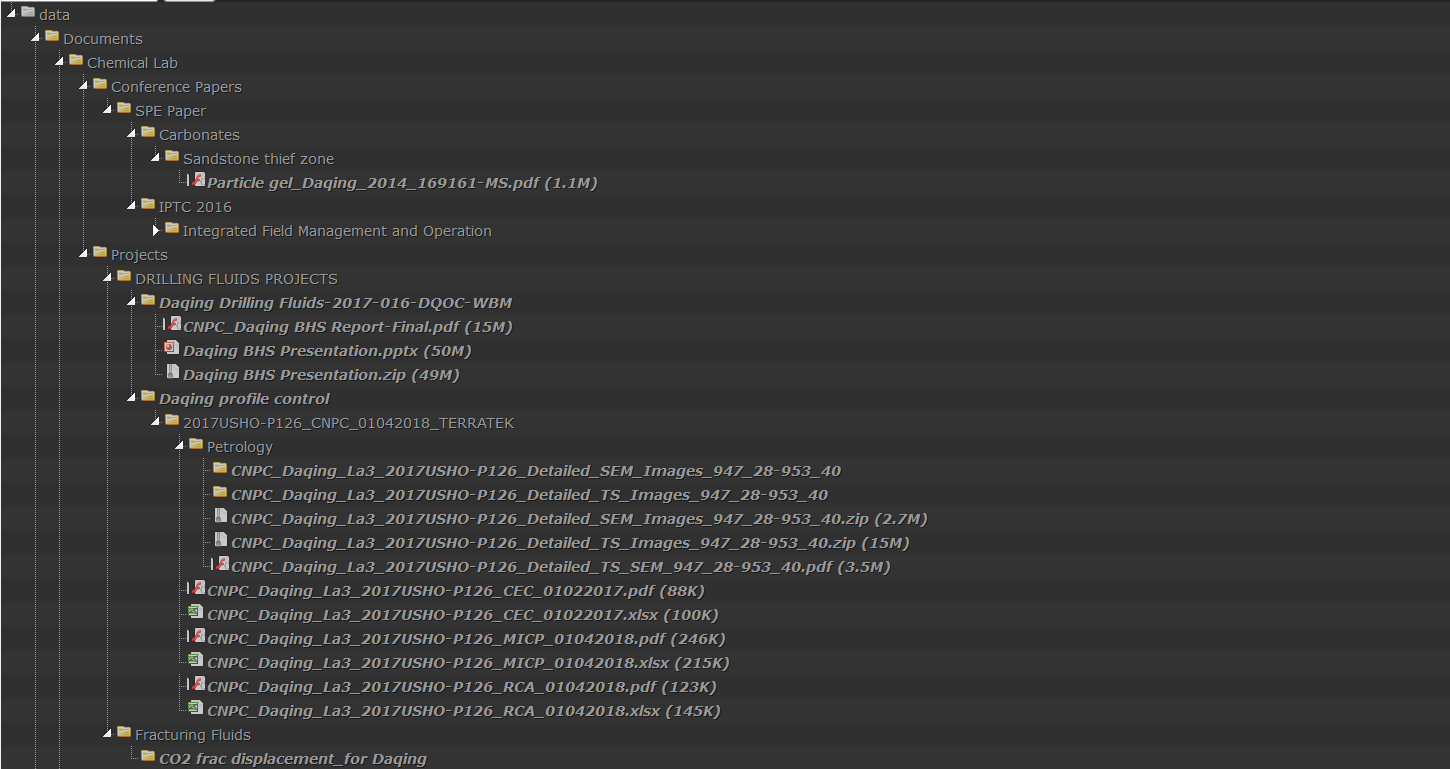Click the Carbonates folder icon
The image size is (1450, 769).
(x=148, y=132)
